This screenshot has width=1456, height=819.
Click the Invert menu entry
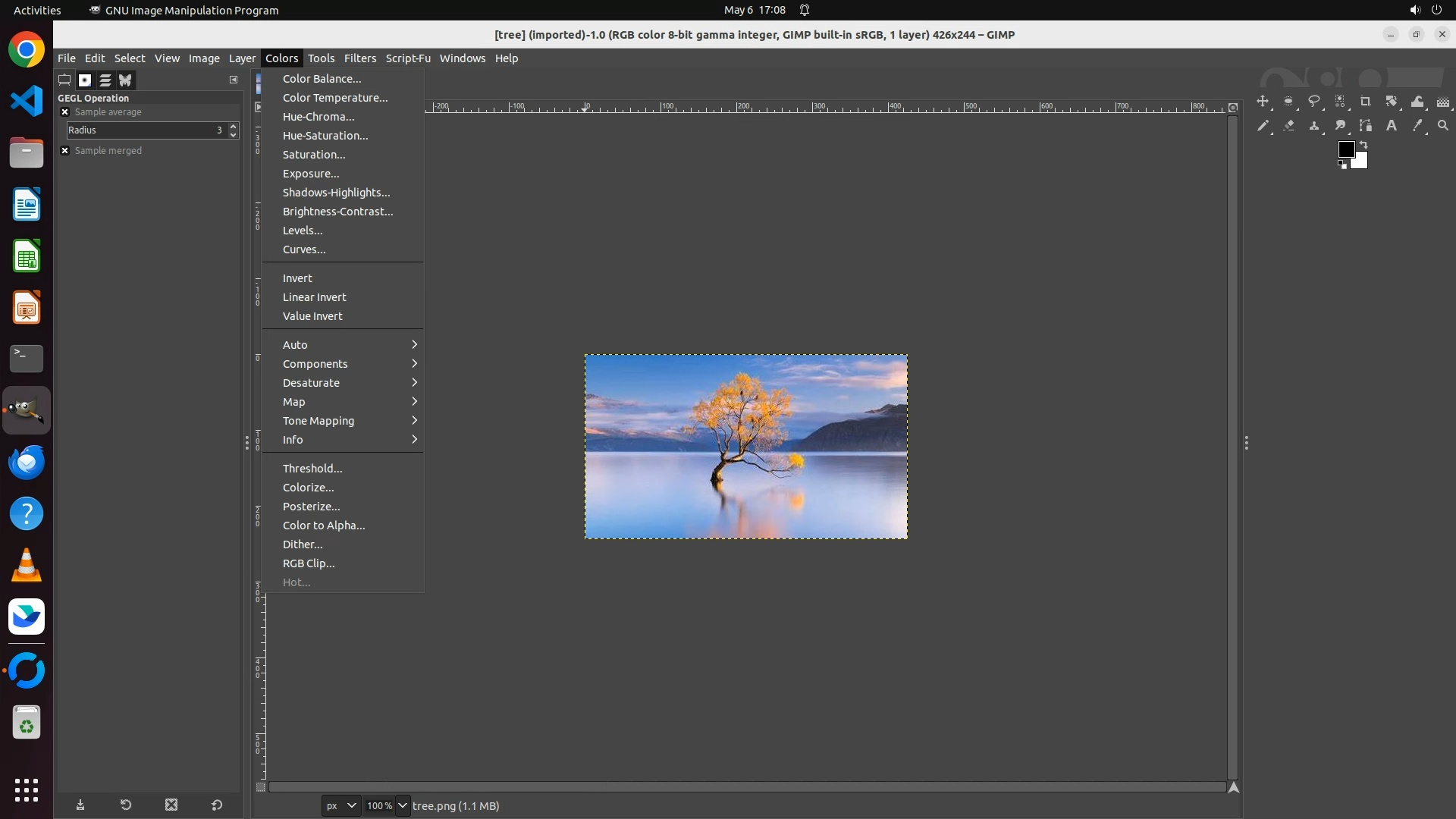(x=297, y=278)
